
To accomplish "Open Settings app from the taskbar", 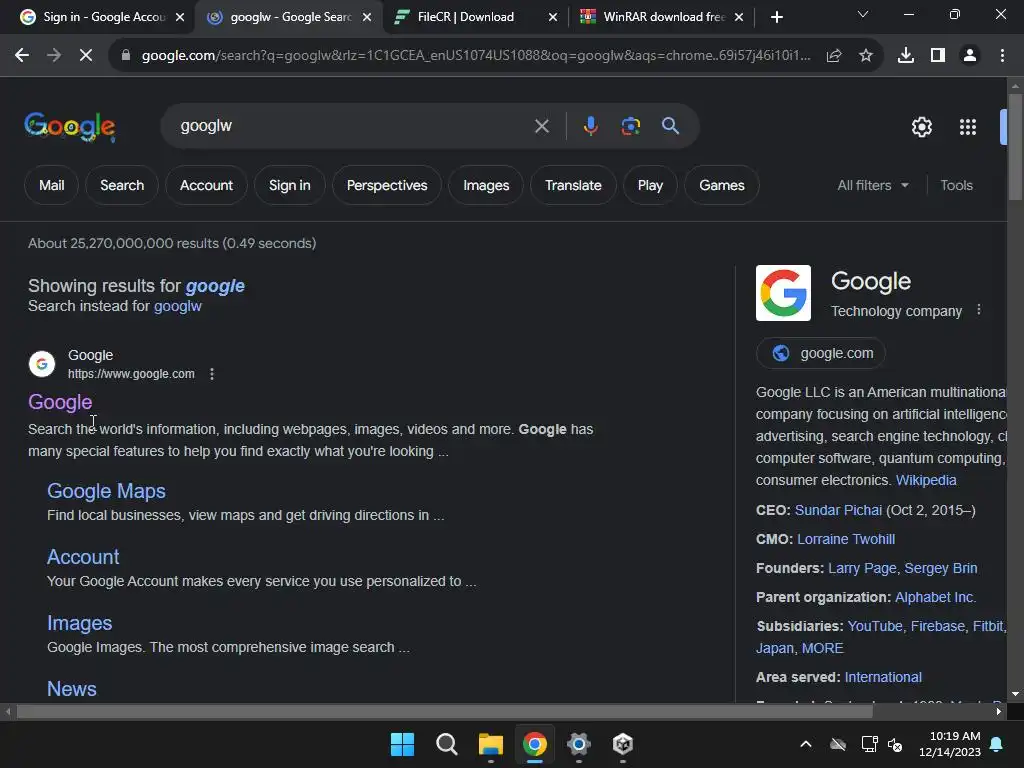I will 579,744.
